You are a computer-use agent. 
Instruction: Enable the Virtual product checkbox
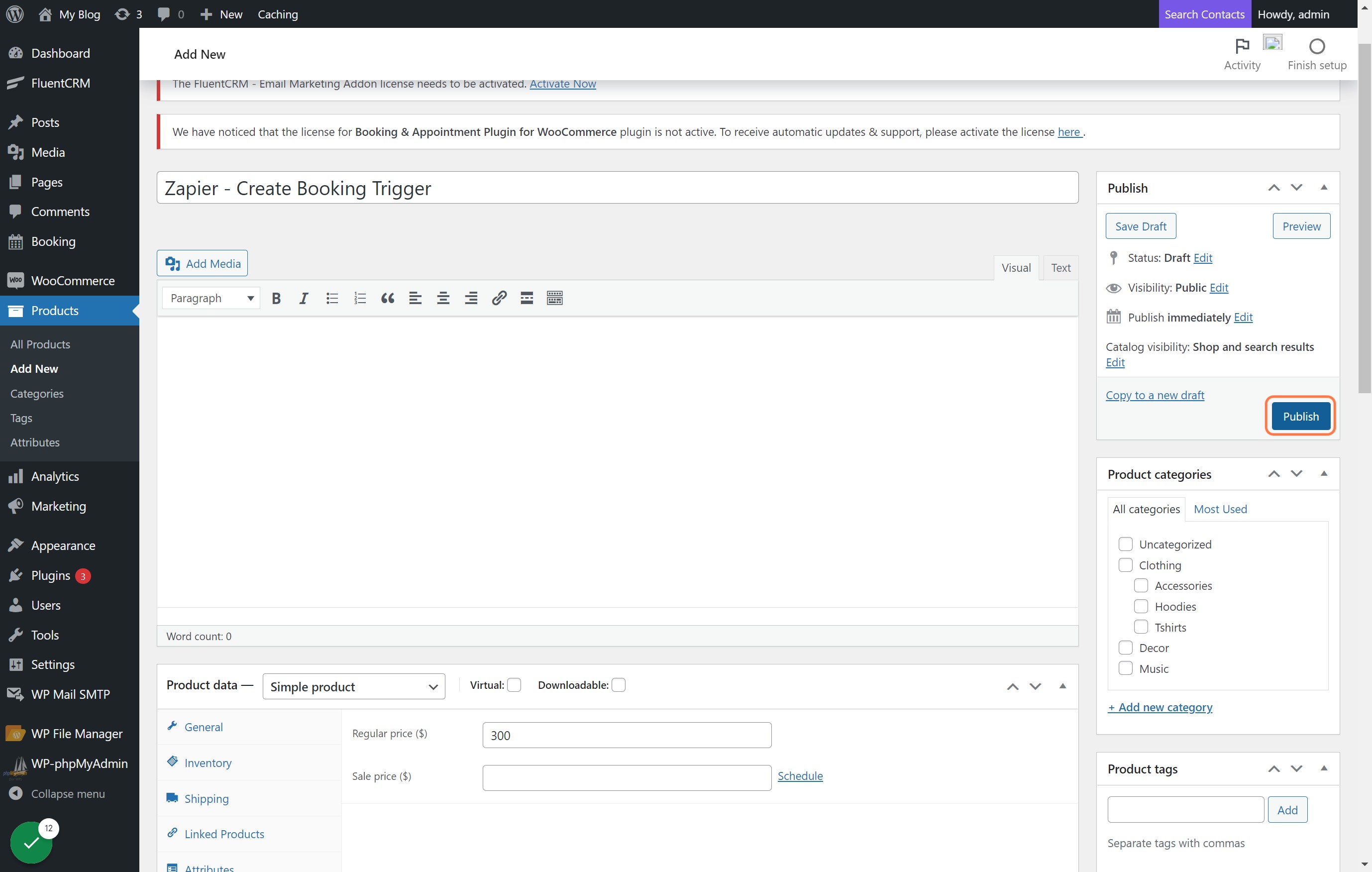pyautogui.click(x=514, y=685)
